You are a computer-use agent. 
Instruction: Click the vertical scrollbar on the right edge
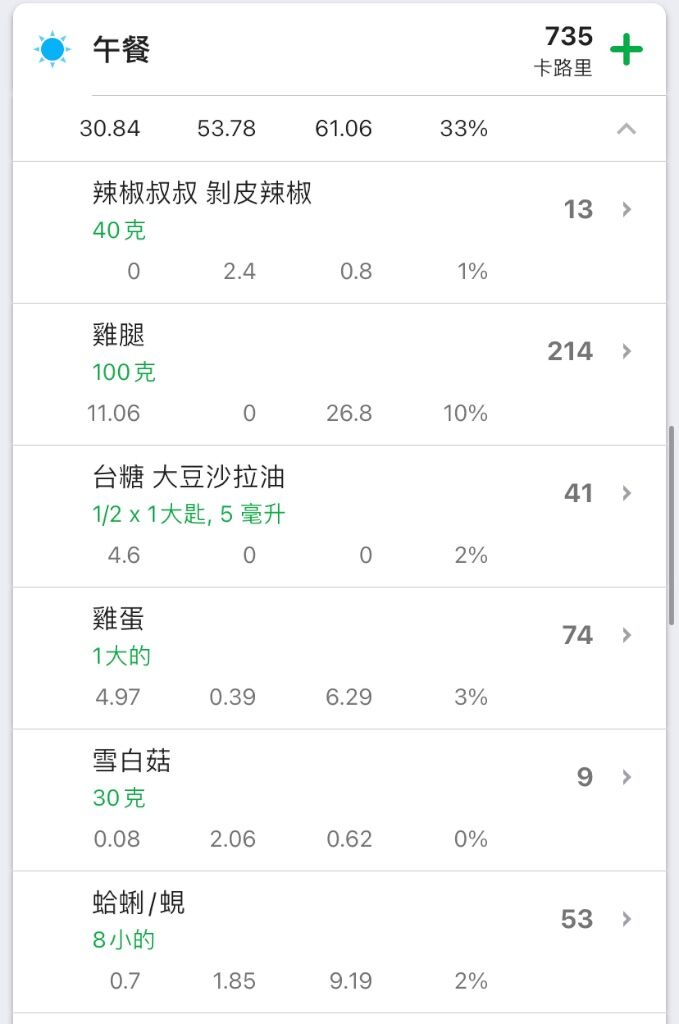[671, 526]
